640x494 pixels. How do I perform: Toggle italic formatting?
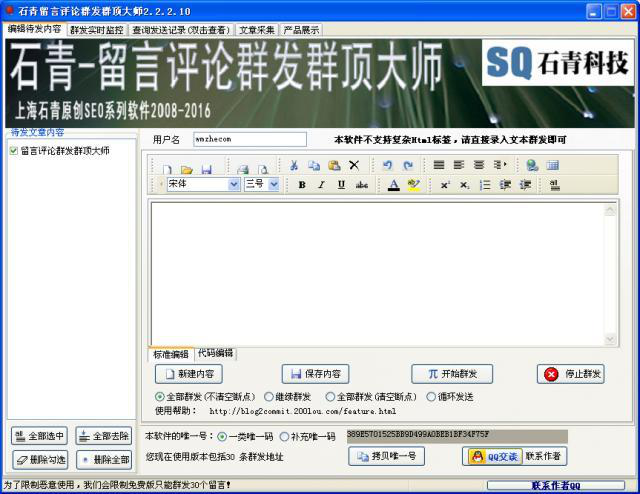pyautogui.click(x=322, y=185)
